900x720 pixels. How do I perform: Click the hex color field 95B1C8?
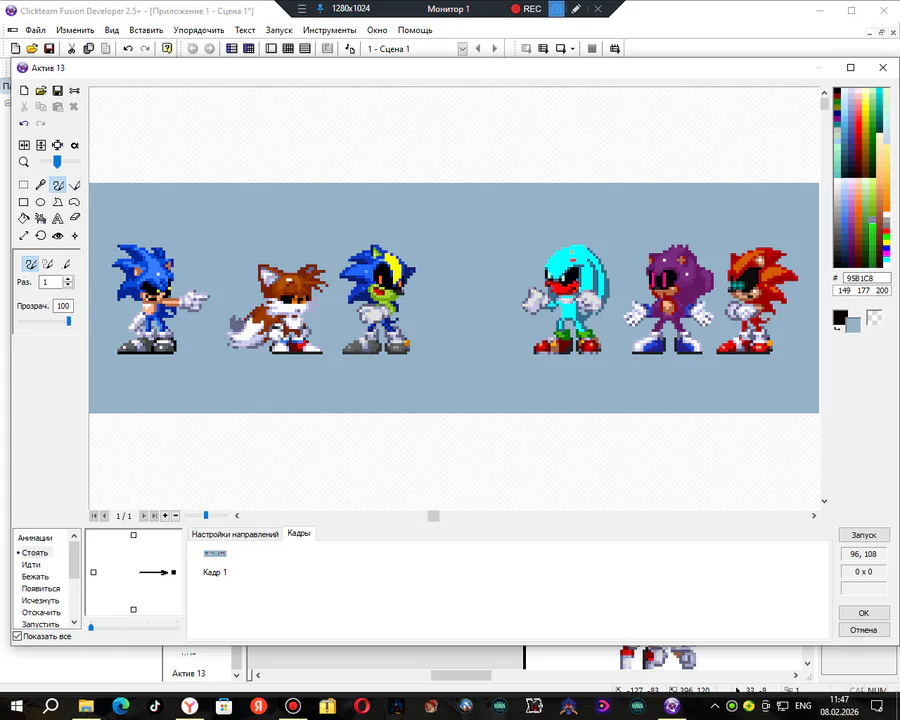[x=866, y=278]
